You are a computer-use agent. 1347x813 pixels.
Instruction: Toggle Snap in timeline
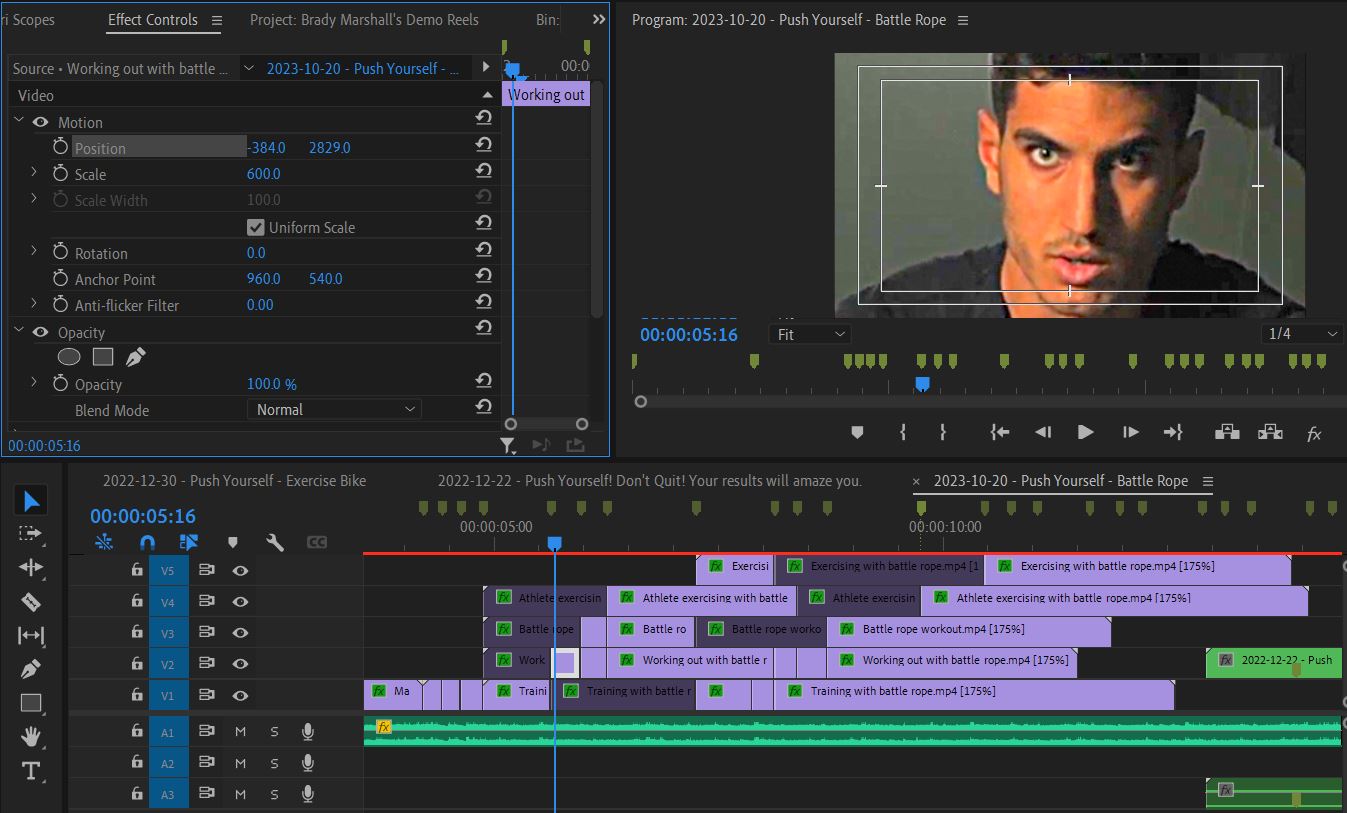point(147,542)
